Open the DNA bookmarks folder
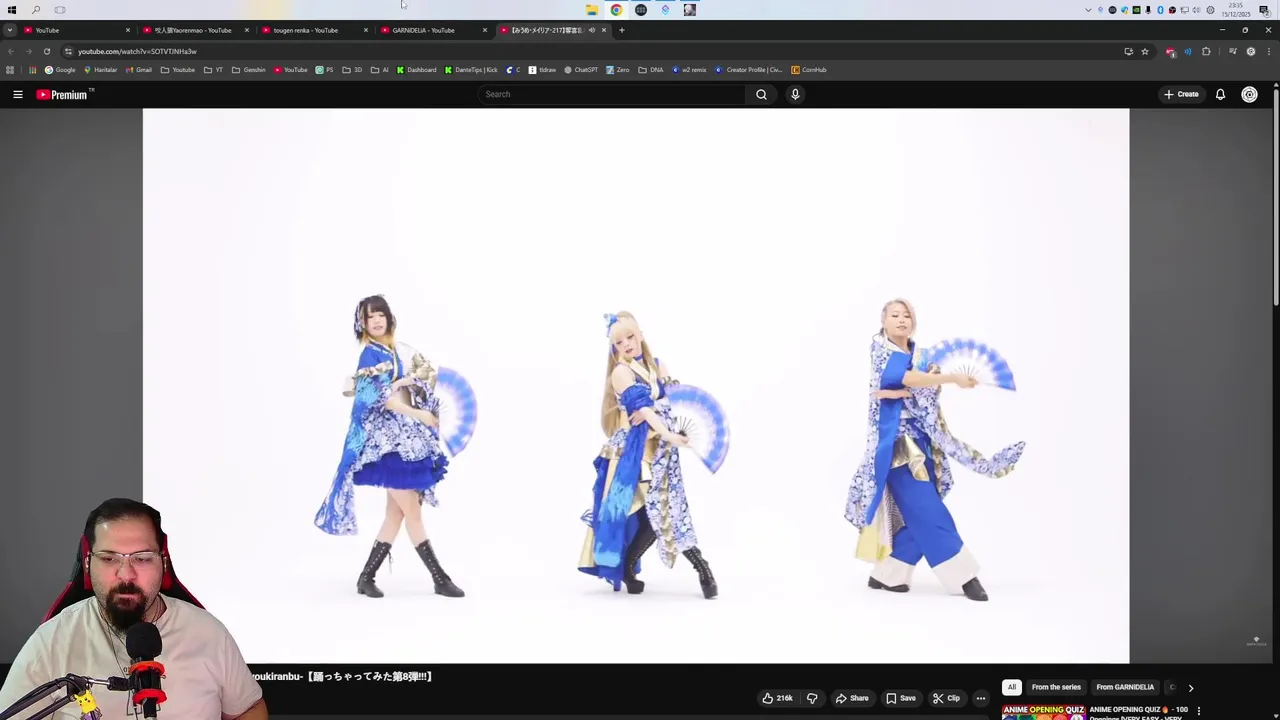The height and width of the screenshot is (720, 1280). [x=651, y=70]
